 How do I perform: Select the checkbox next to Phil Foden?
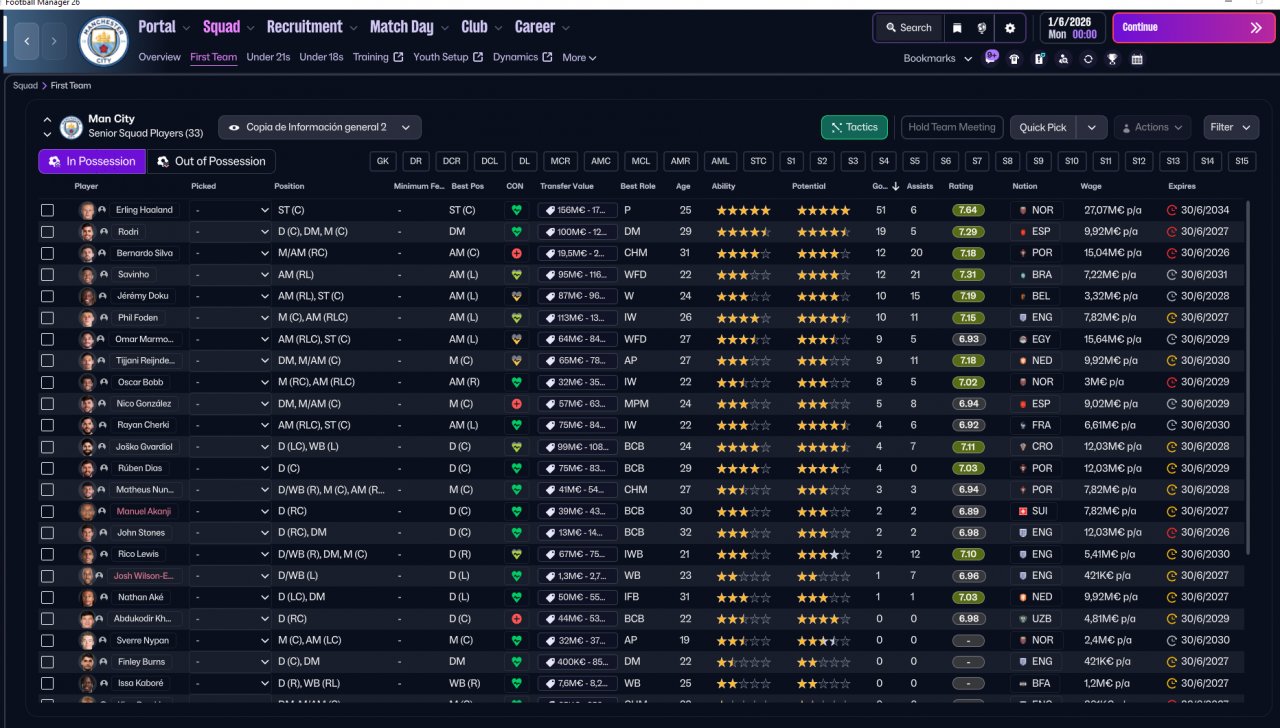tap(47, 318)
